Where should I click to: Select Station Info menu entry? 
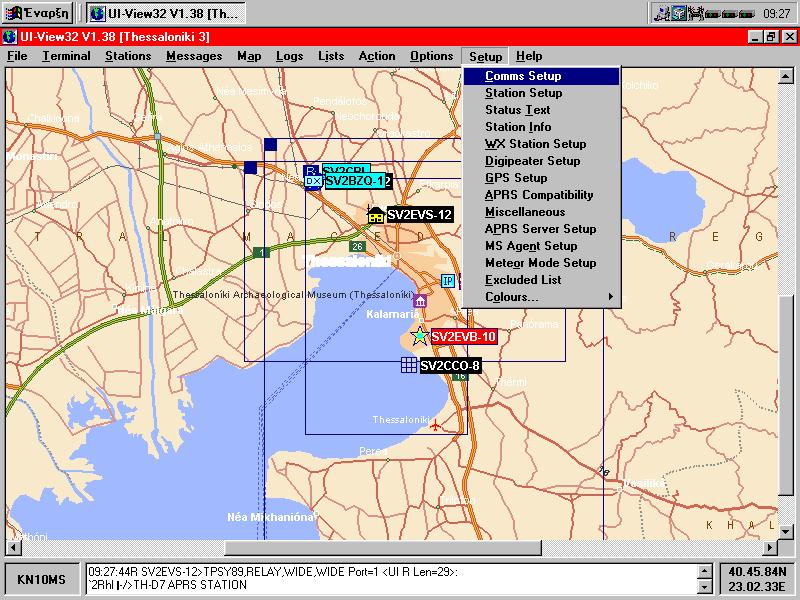(541, 127)
